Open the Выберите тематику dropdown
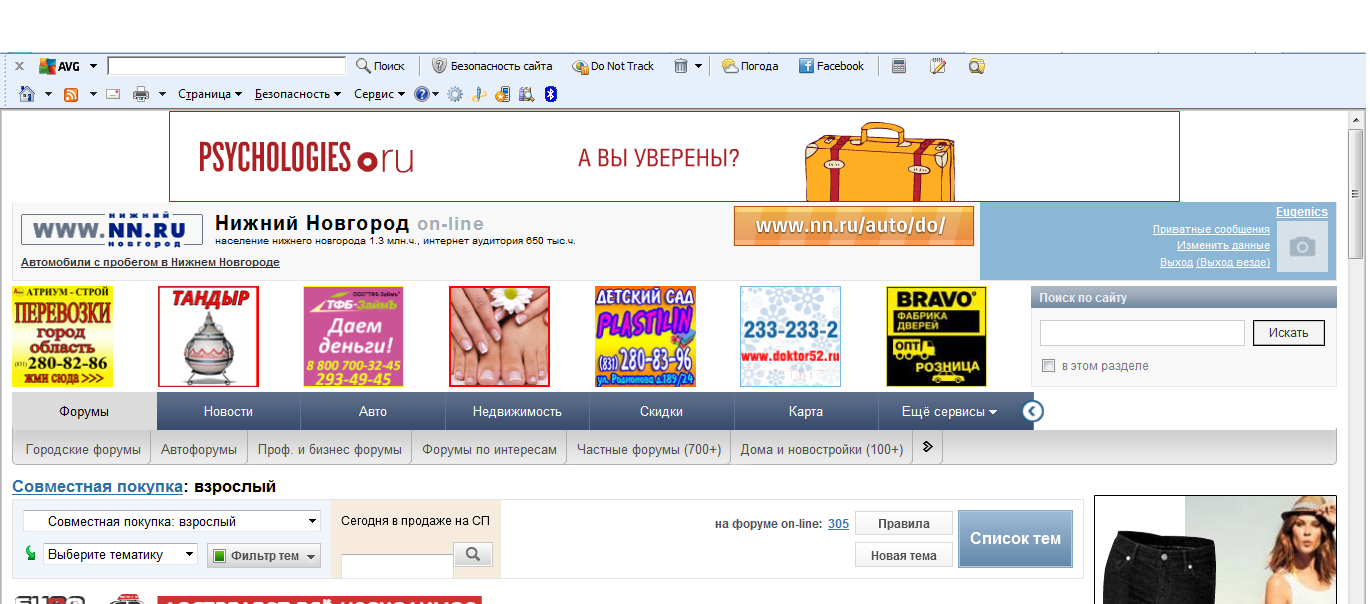 coord(120,554)
